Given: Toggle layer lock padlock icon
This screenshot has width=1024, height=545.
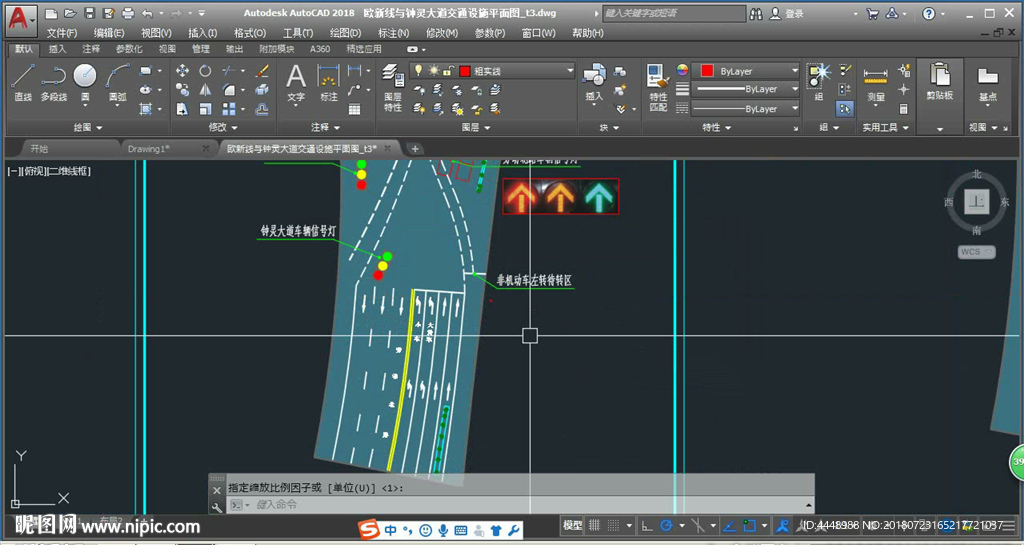Looking at the screenshot, I should tap(448, 70).
